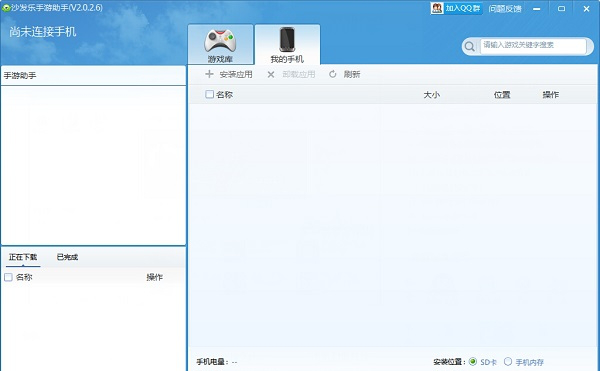Screen dimensions: 600x385
Task: Click the 位置 location column header
Action: 502,95
